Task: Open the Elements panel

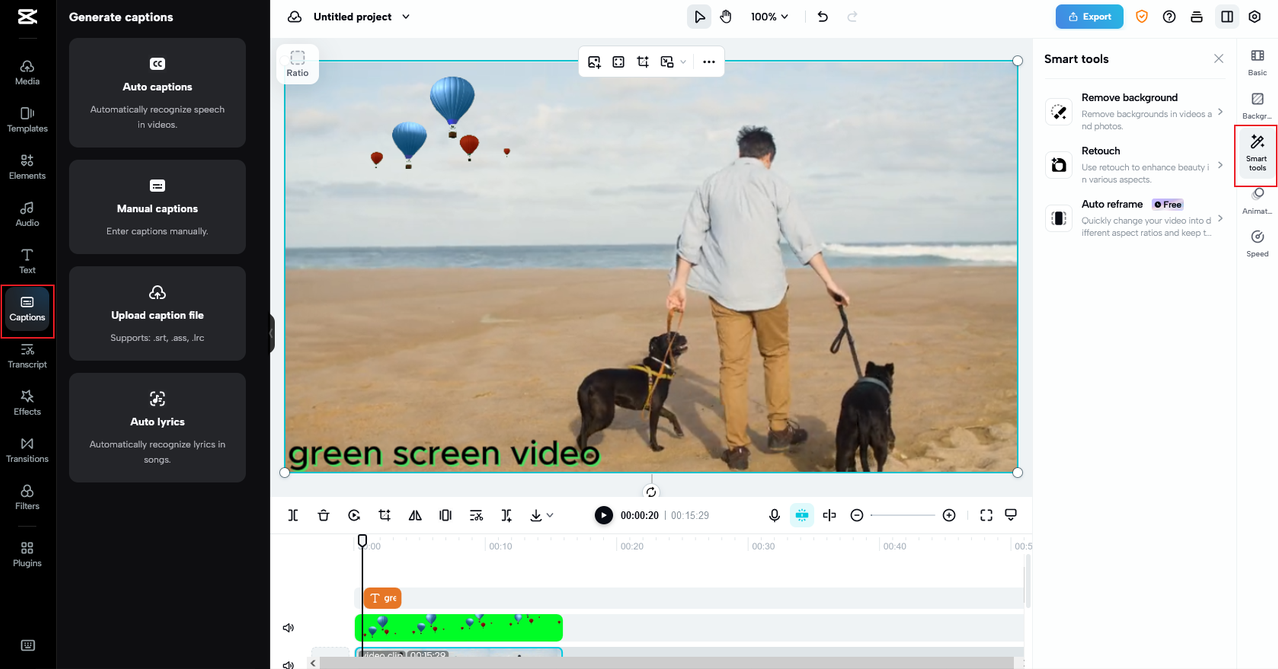Action: (x=27, y=166)
